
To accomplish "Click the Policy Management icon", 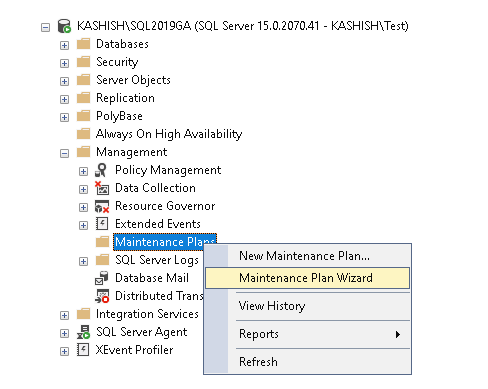I will pos(101,170).
